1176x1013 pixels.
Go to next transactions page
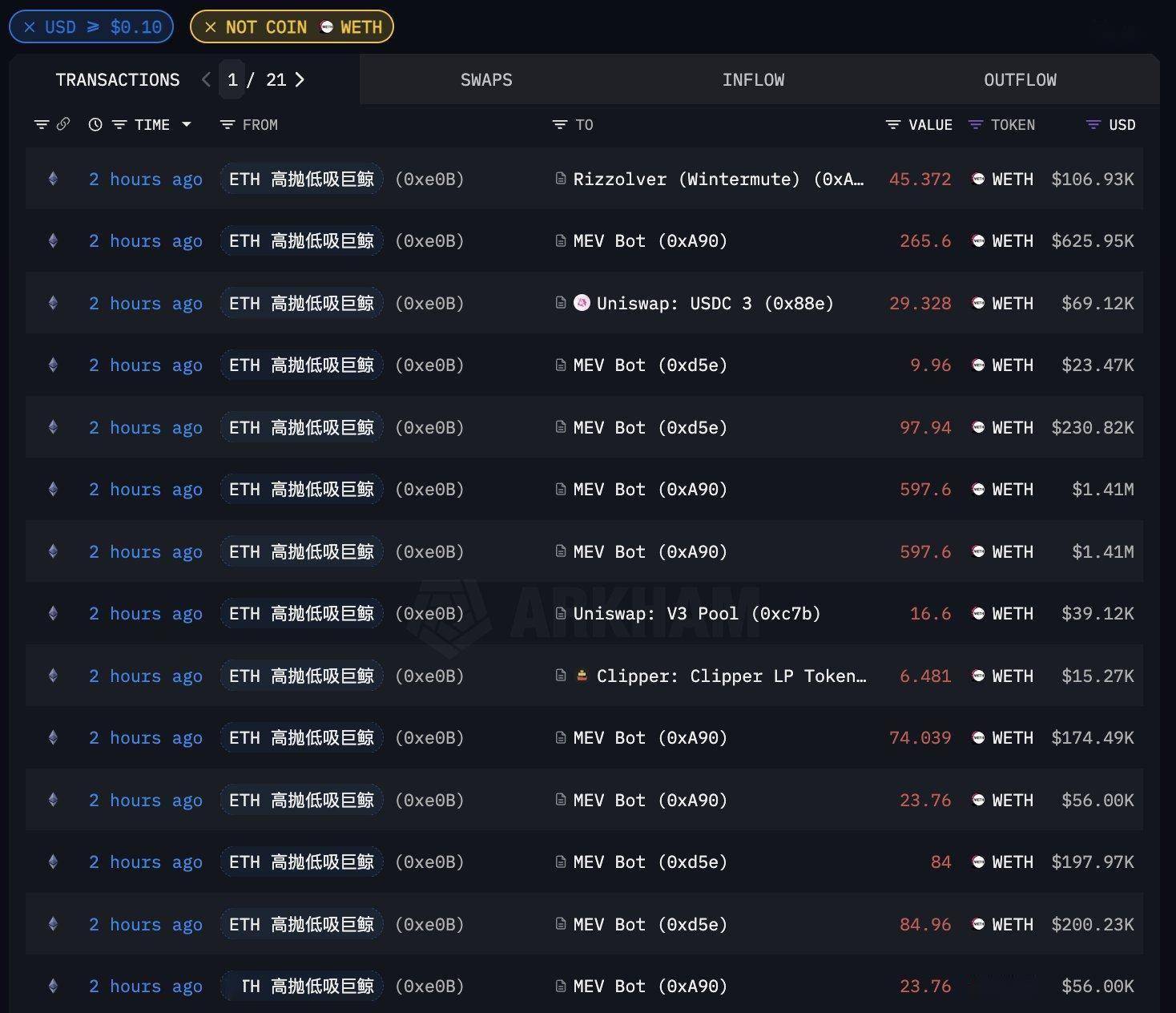[300, 79]
